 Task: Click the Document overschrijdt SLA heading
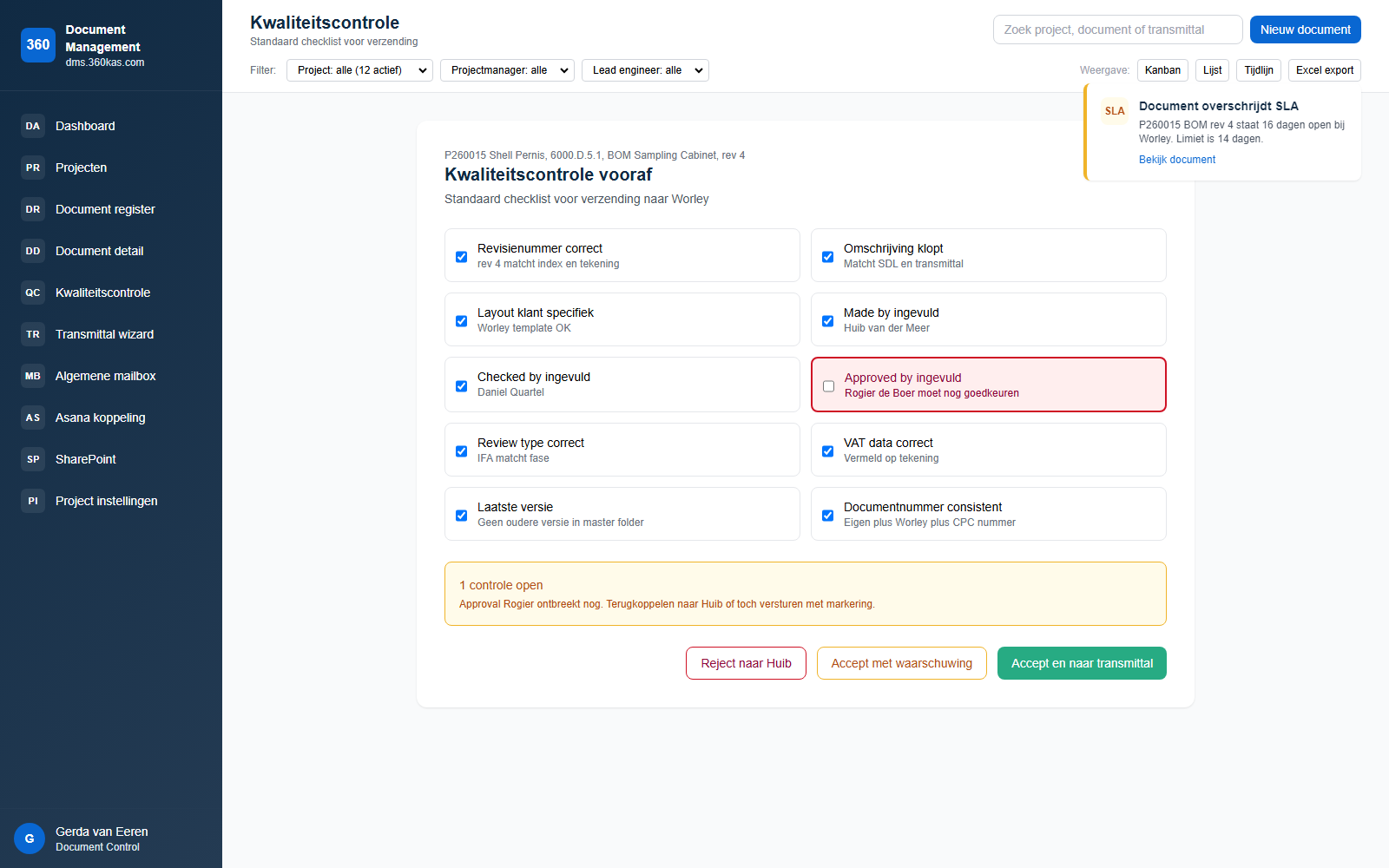[1219, 106]
